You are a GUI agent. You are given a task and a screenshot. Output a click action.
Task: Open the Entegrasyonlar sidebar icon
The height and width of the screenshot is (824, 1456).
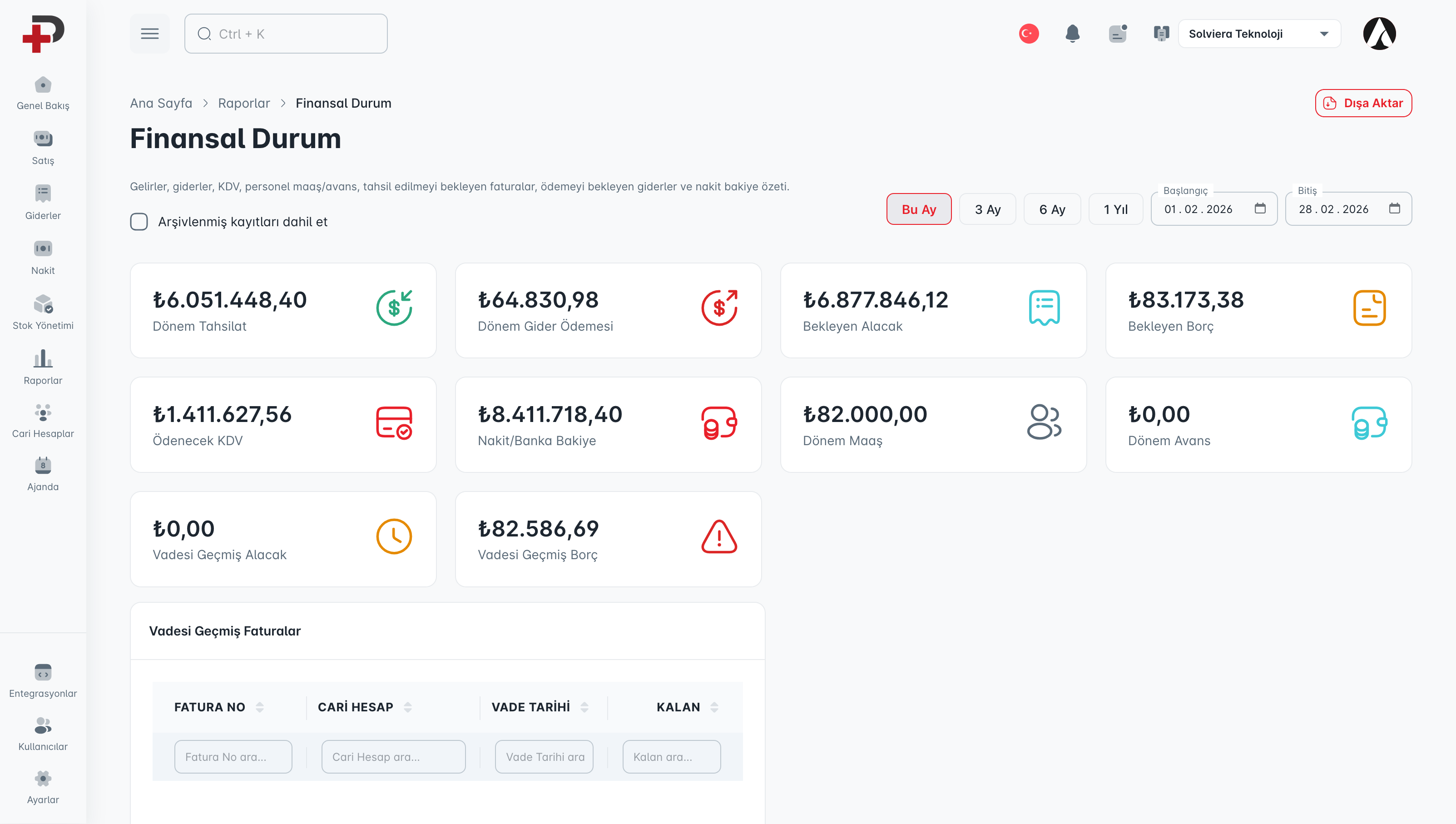43,672
